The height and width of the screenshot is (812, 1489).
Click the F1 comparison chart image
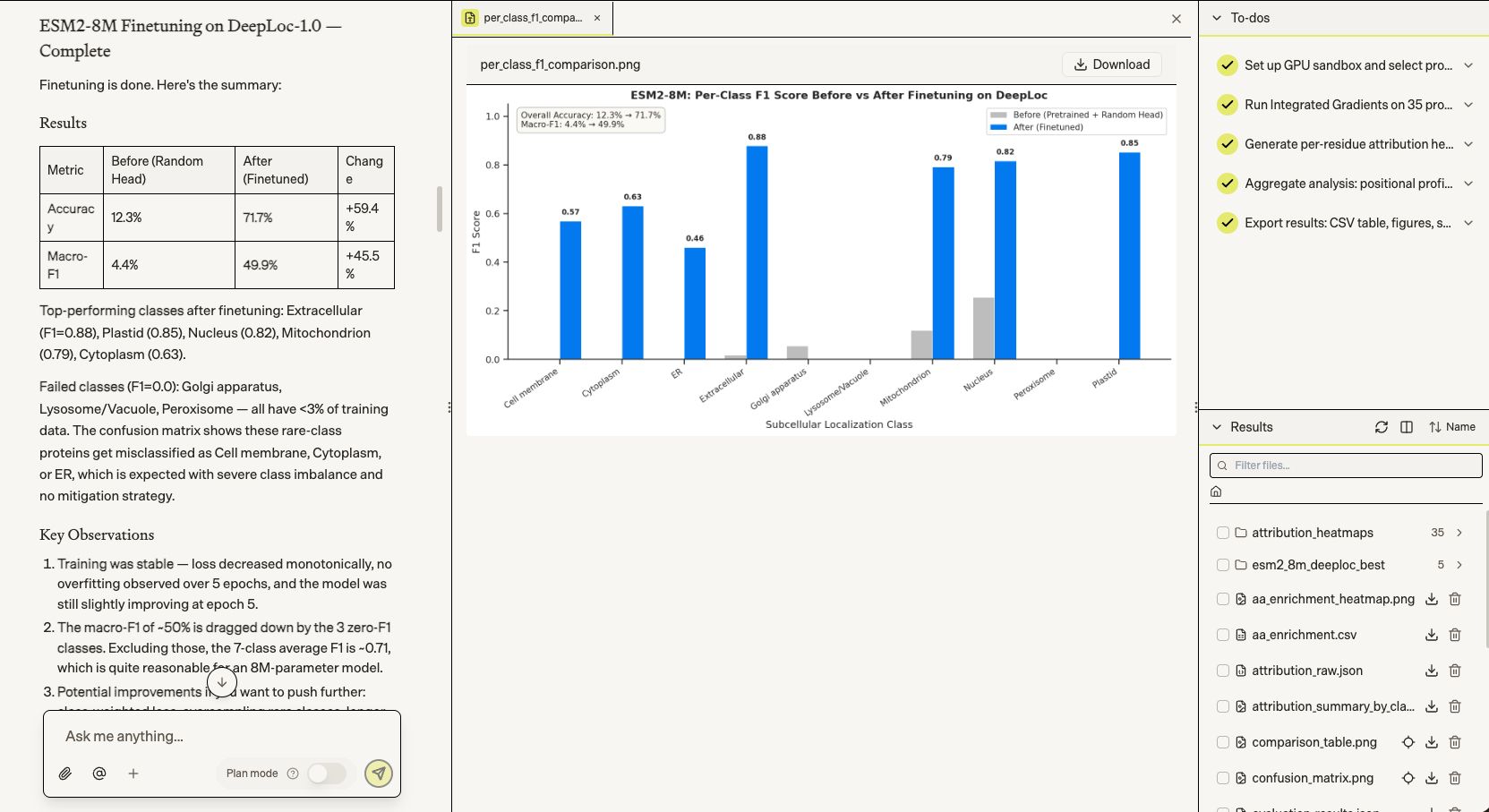pyautogui.click(x=821, y=261)
